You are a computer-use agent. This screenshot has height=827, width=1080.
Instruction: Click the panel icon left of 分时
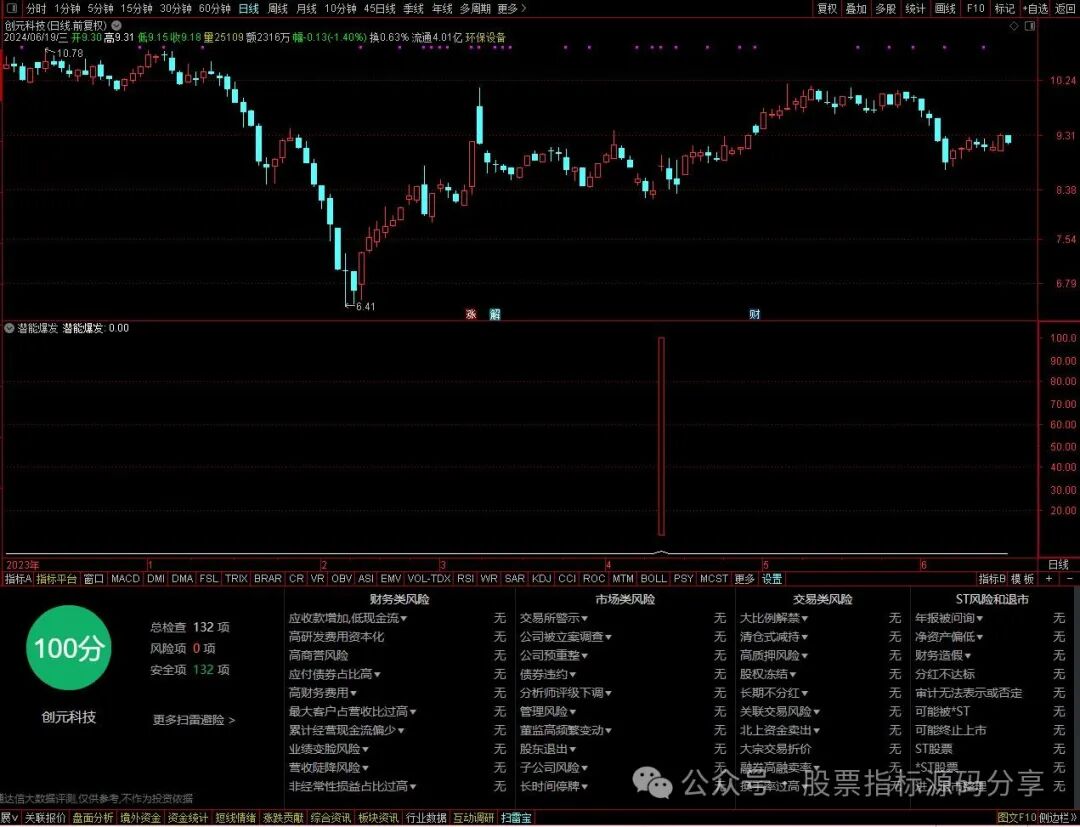12,8
